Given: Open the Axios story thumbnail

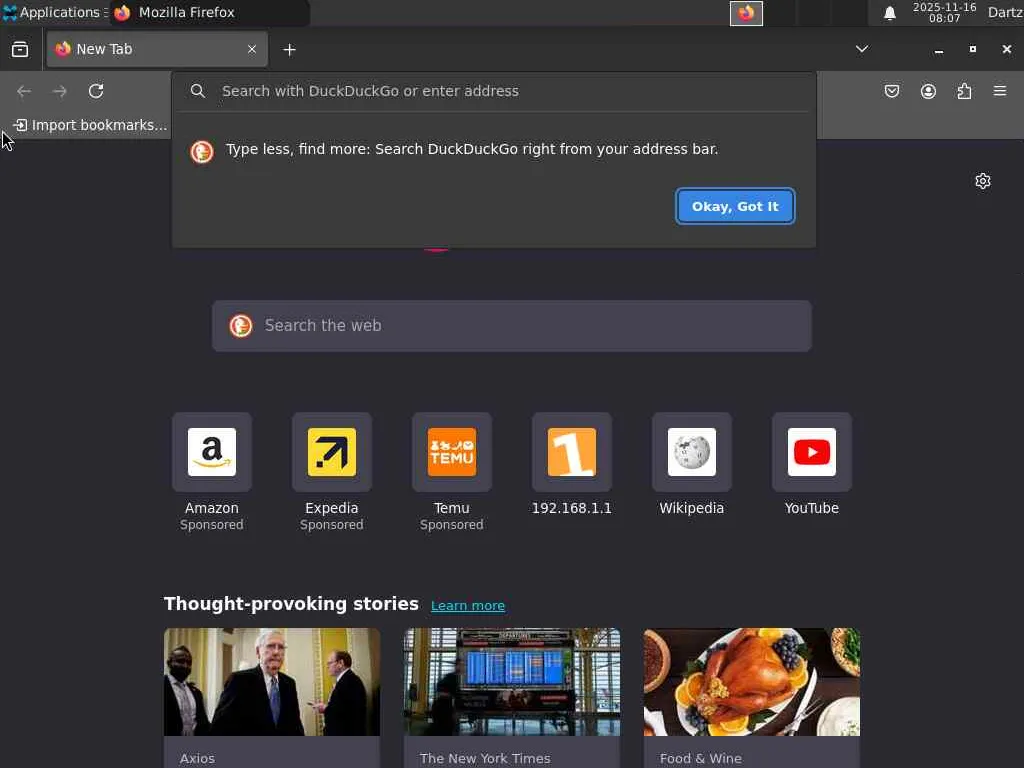Looking at the screenshot, I should 272,682.
